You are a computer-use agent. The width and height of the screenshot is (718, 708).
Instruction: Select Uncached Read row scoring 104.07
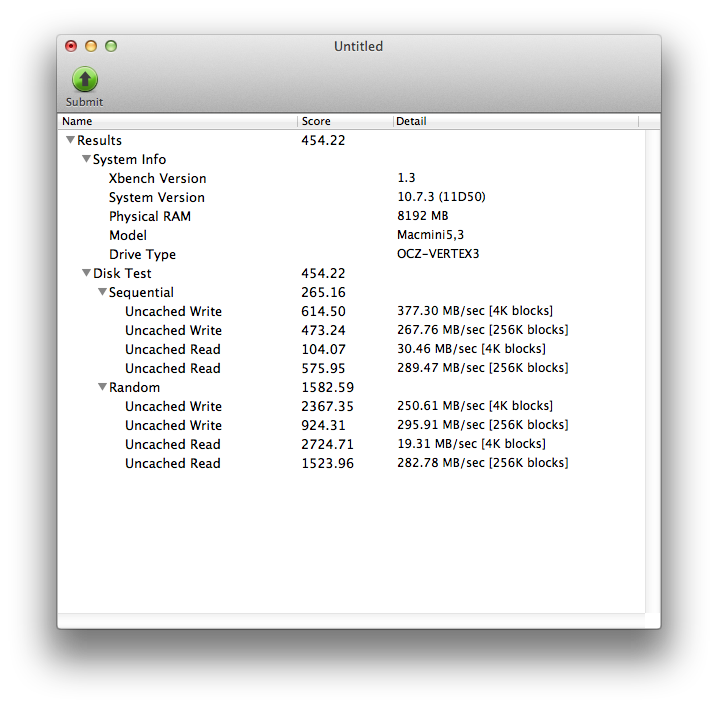coord(351,349)
